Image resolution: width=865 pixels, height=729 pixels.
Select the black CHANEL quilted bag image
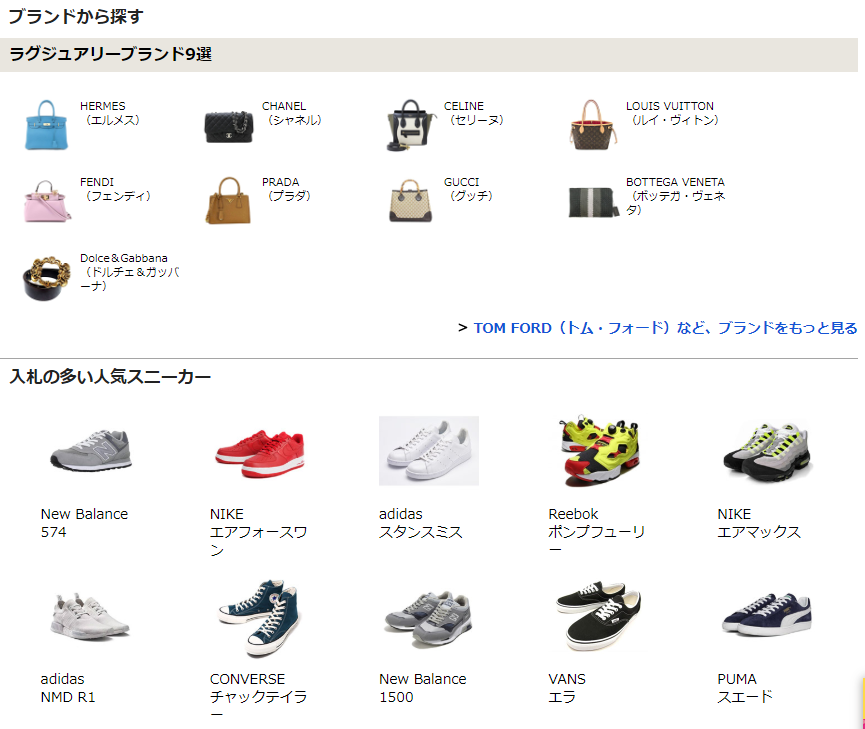tap(229, 126)
